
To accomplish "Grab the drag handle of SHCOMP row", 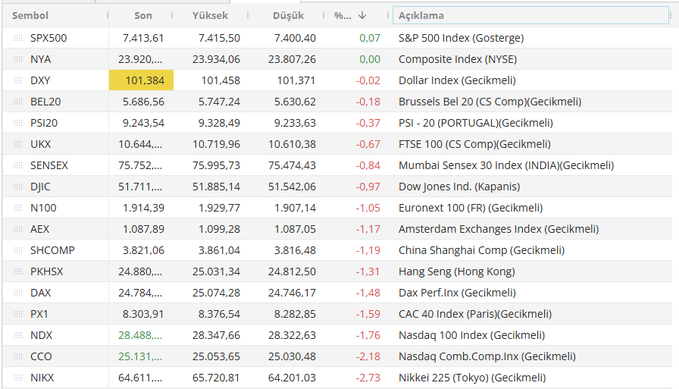I will [18, 250].
